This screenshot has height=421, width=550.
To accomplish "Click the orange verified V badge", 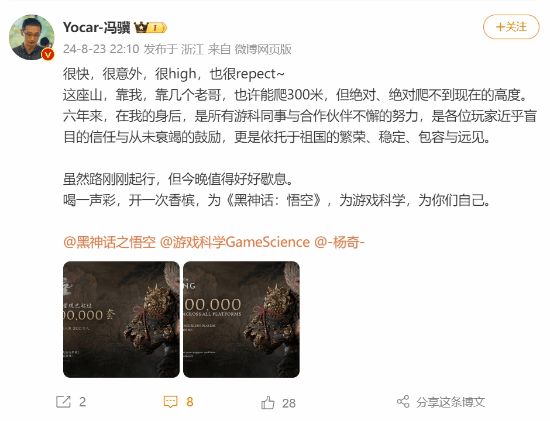I will 48,54.
